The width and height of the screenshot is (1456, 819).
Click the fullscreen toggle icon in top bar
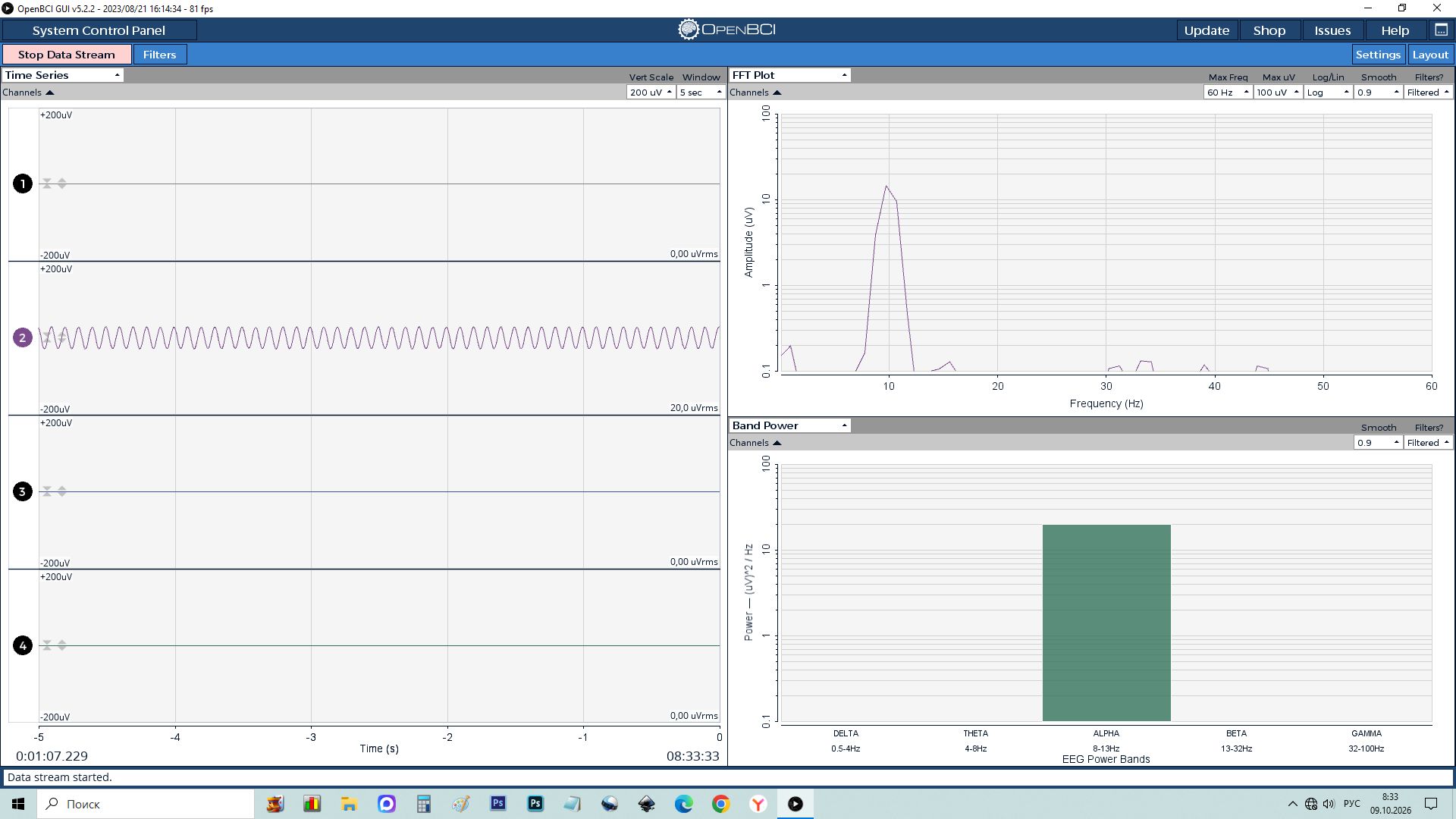(x=1441, y=30)
